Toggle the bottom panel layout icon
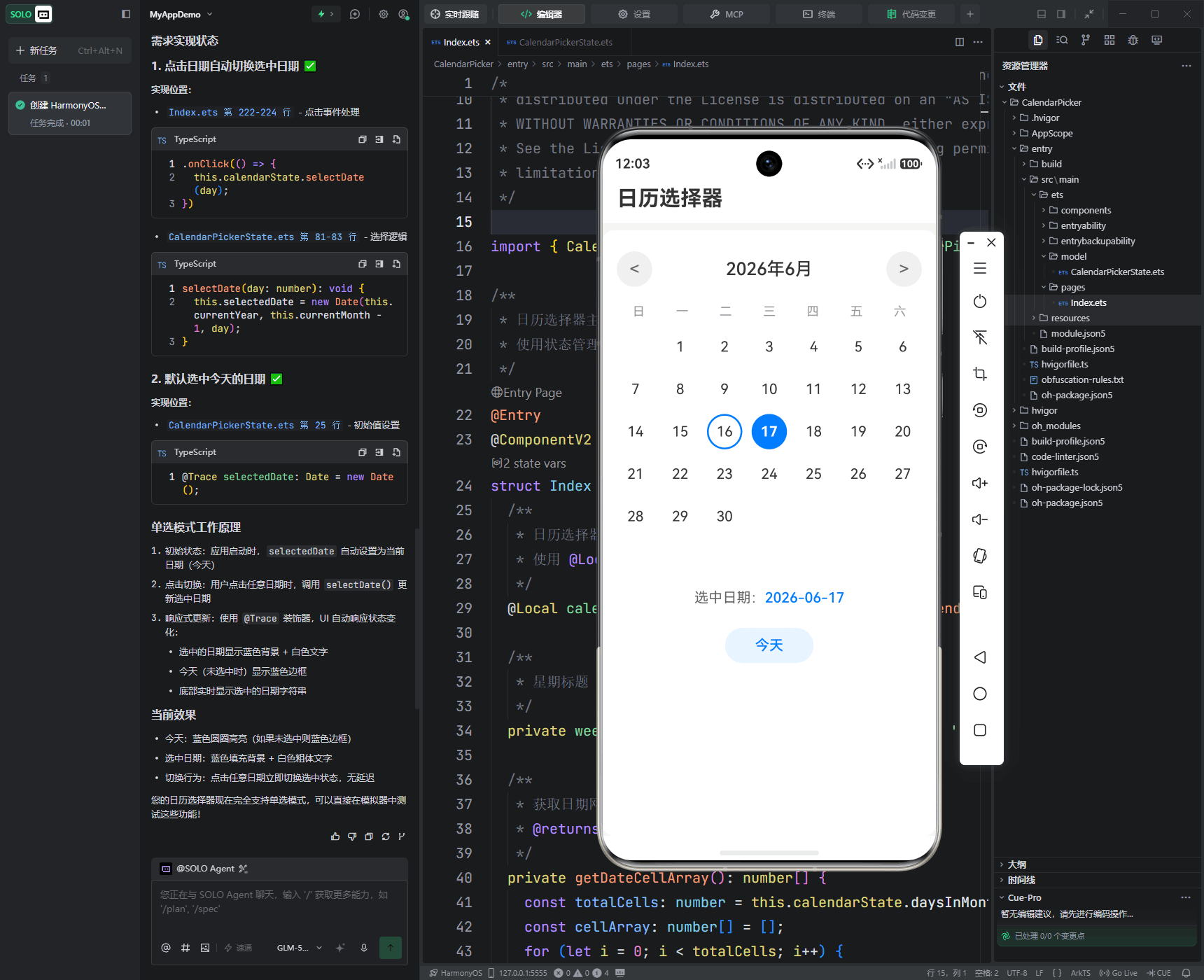Image resolution: width=1204 pixels, height=980 pixels. pos(1042,14)
